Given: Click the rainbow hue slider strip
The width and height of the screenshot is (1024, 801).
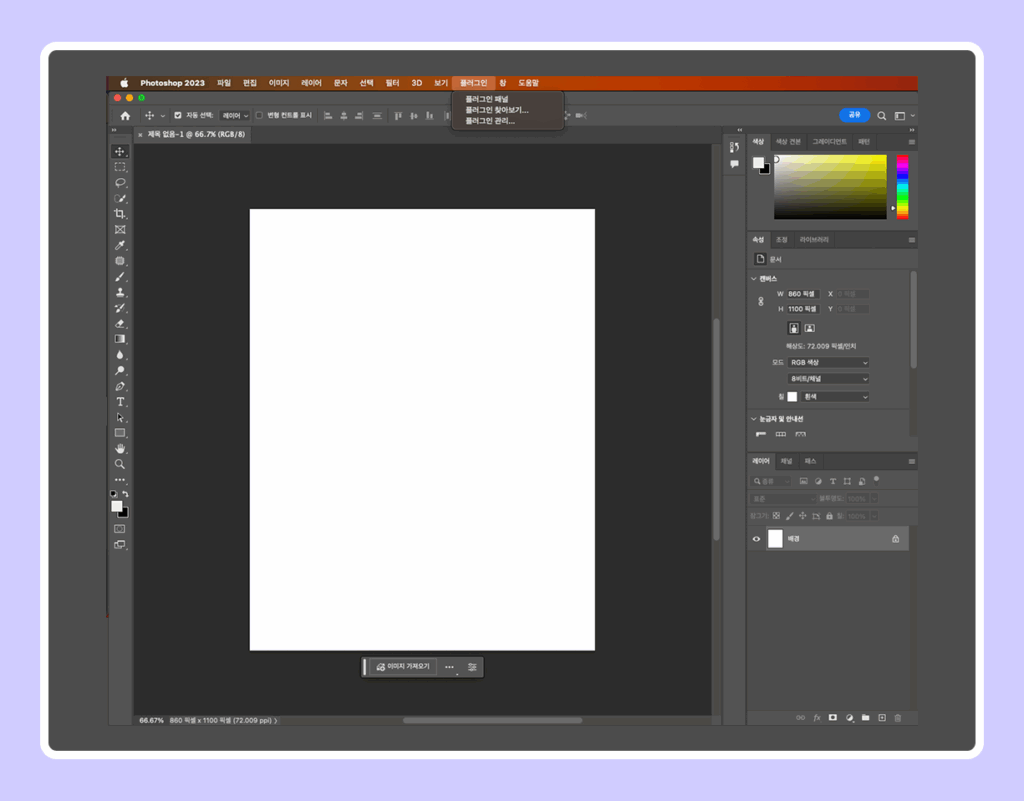Looking at the screenshot, I should point(902,187).
